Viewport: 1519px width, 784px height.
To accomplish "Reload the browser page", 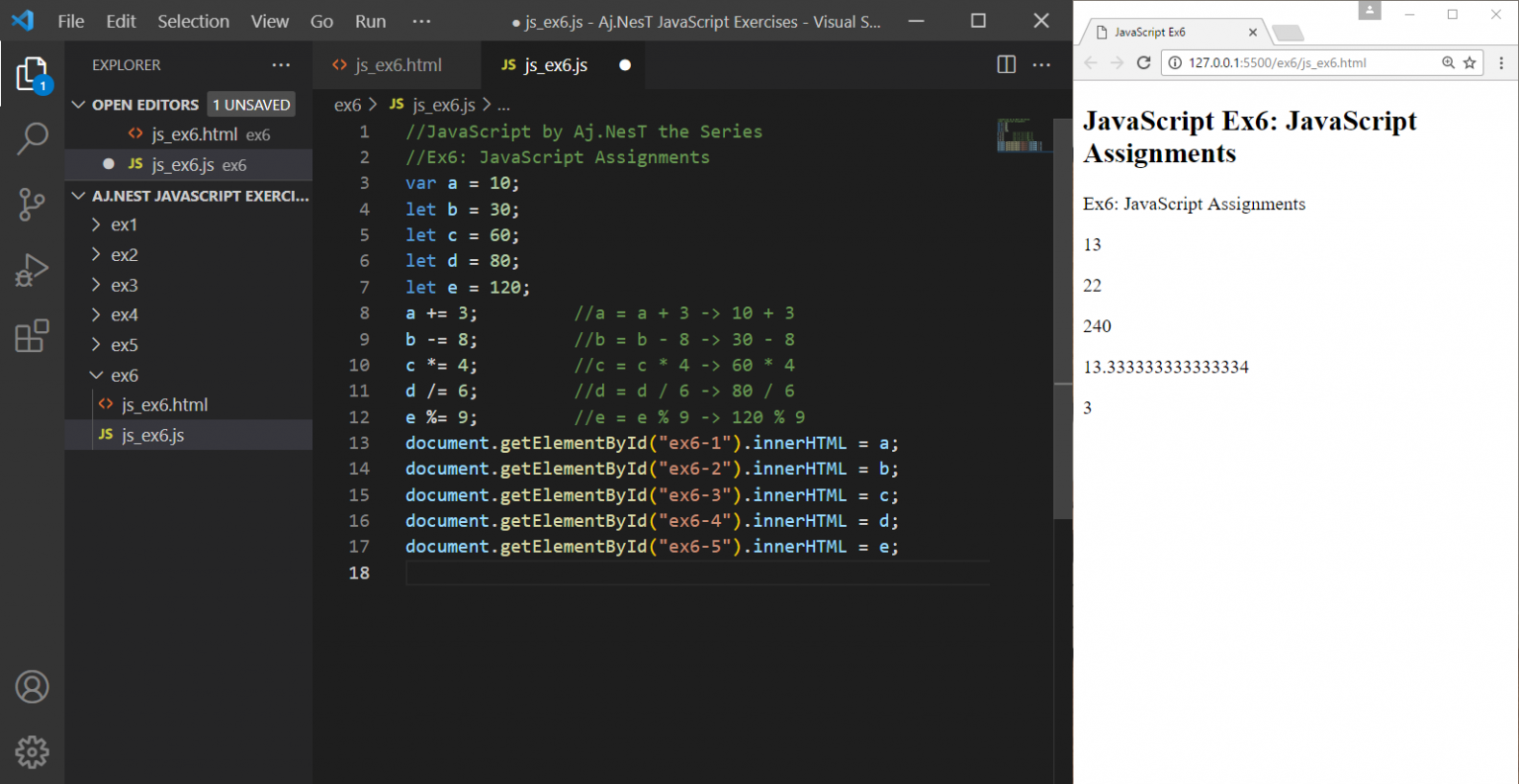I will pos(1143,62).
